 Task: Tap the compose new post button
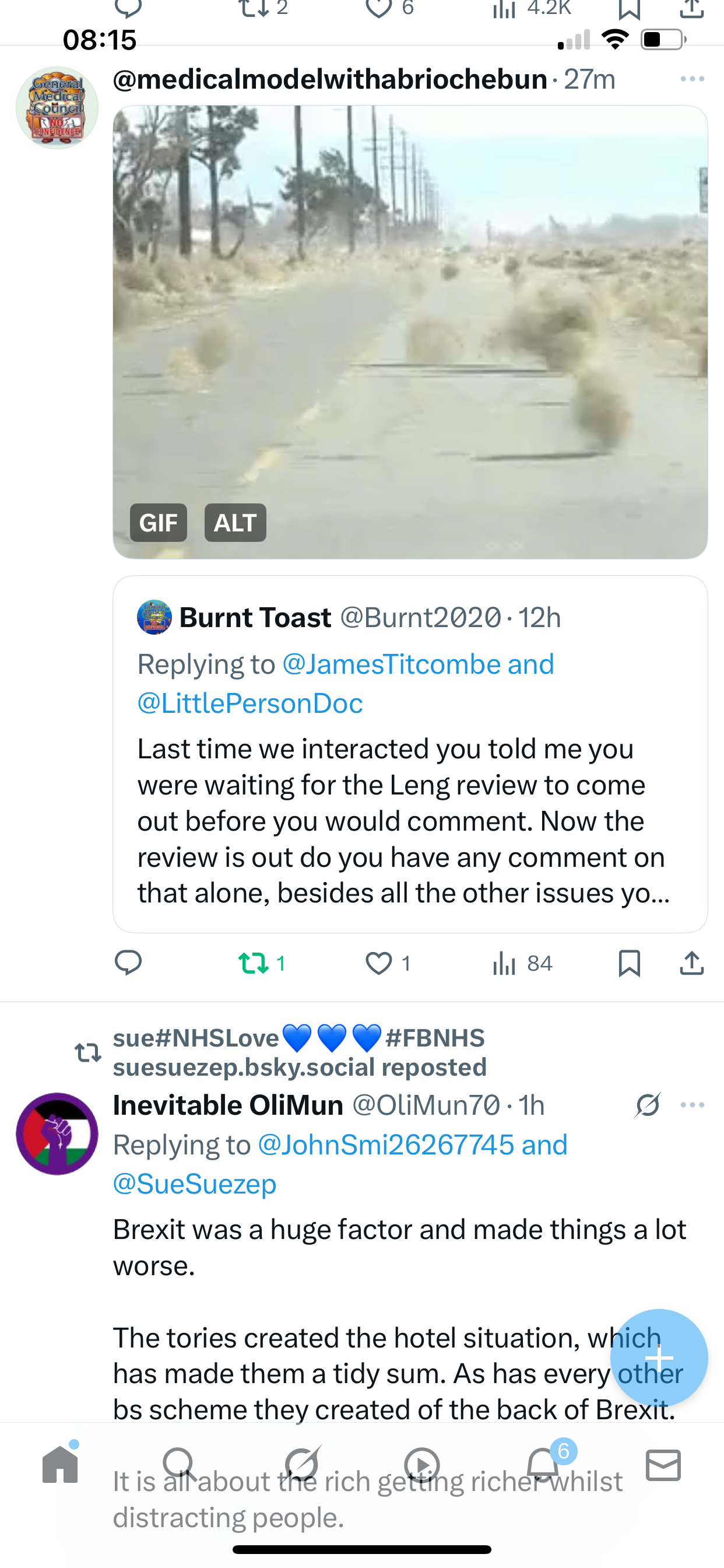pyautogui.click(x=658, y=1357)
